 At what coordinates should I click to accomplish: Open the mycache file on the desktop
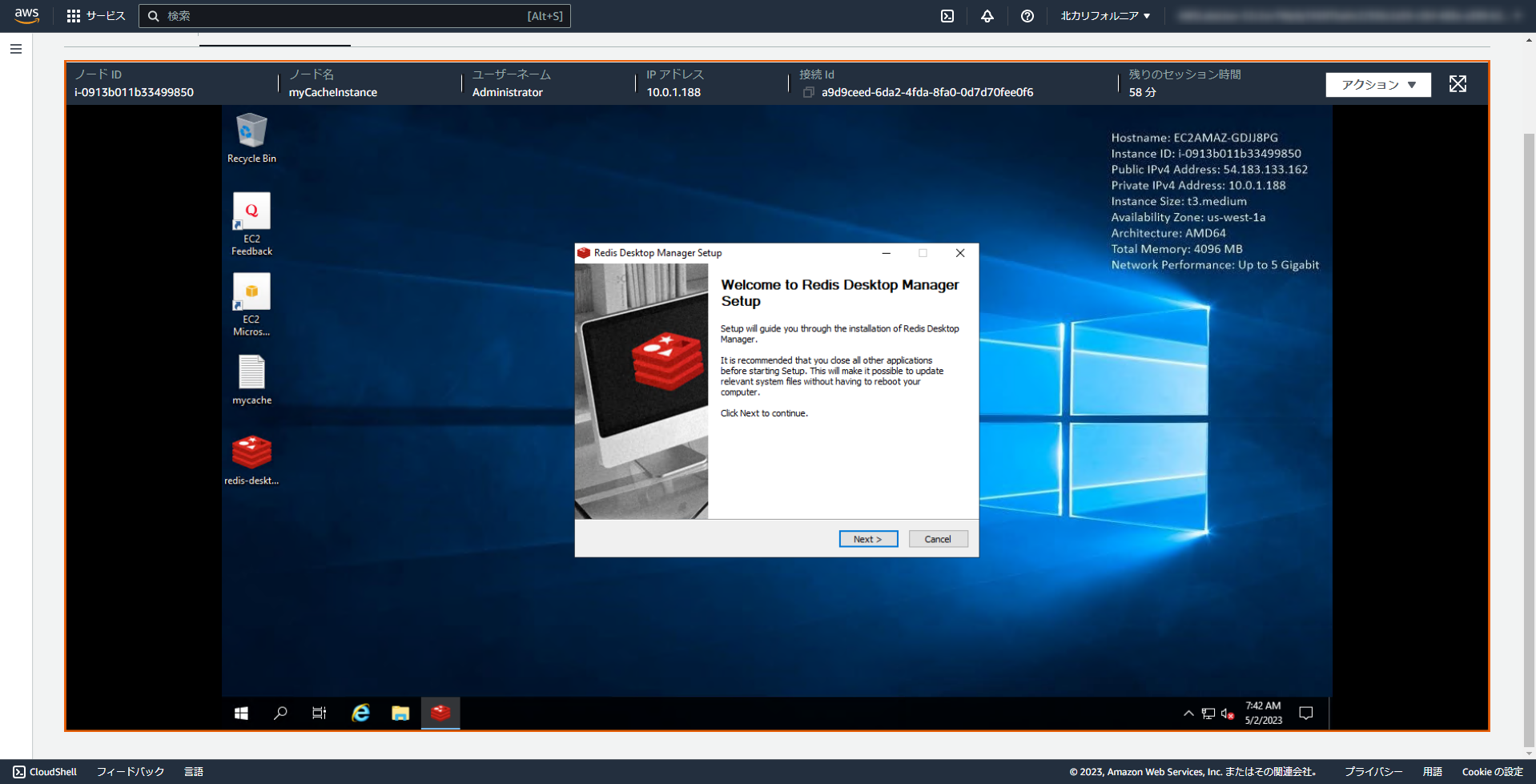point(251,376)
